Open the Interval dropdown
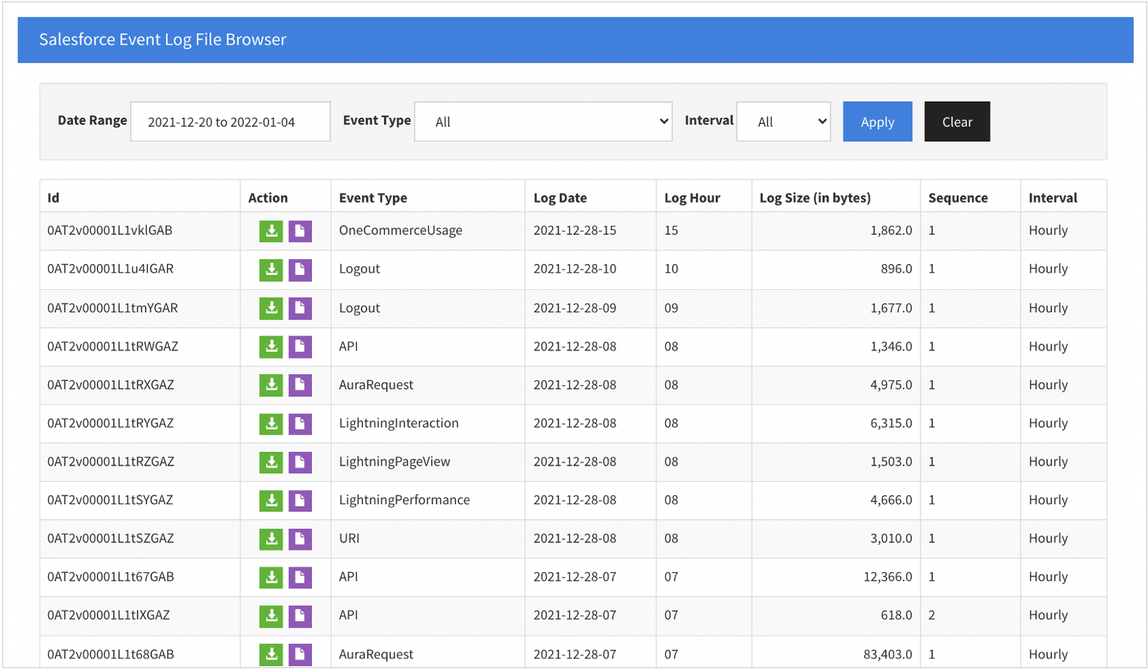Viewport: 1148px width, 671px height. pyautogui.click(x=783, y=122)
